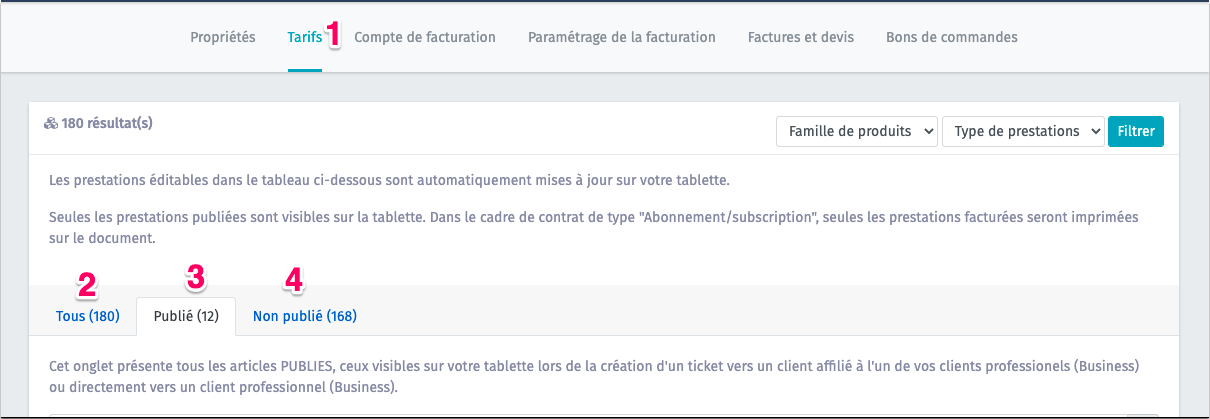Open the Factures et devis tab
Image resolution: width=1210 pixels, height=419 pixels.
(801, 37)
